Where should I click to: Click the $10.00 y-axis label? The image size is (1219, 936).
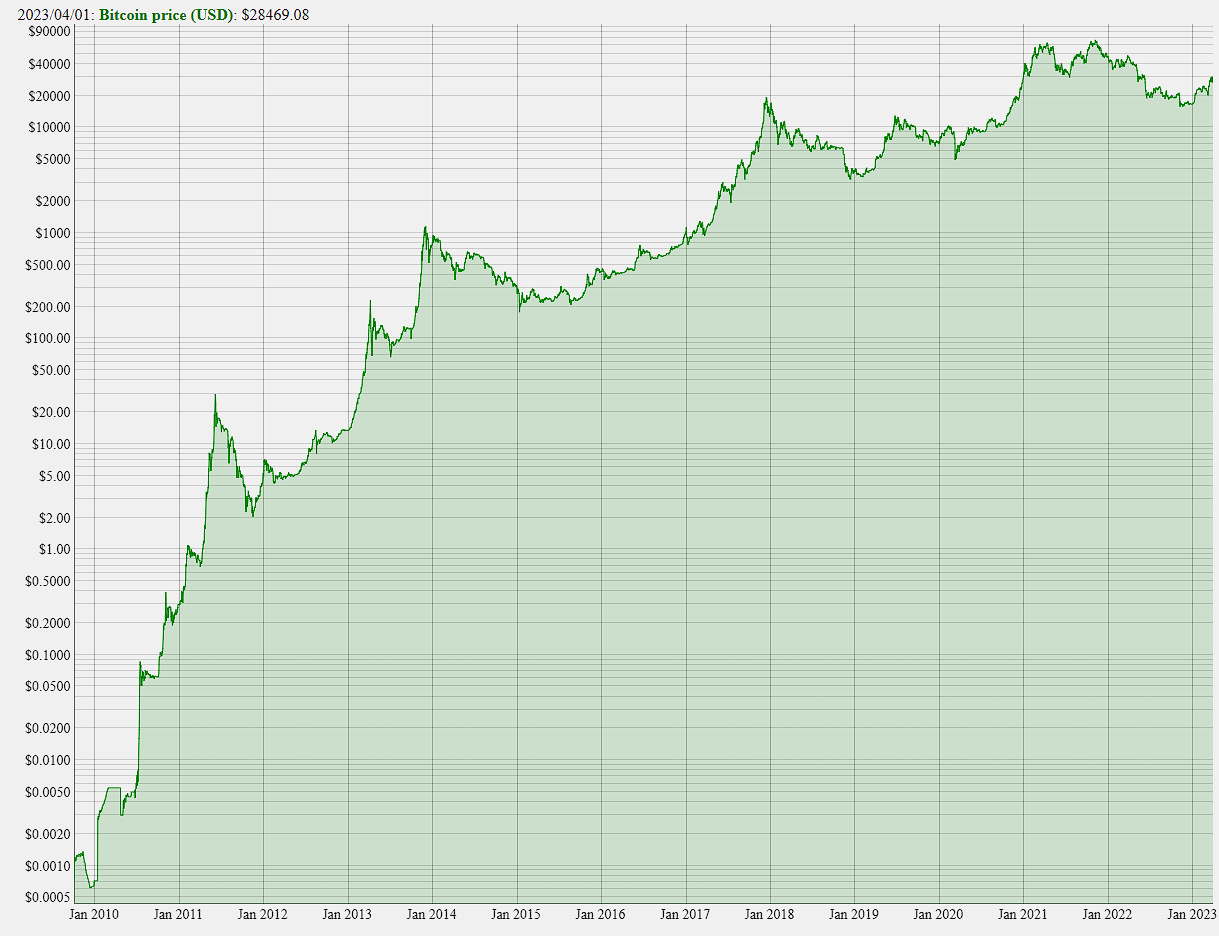pyautogui.click(x=51, y=444)
